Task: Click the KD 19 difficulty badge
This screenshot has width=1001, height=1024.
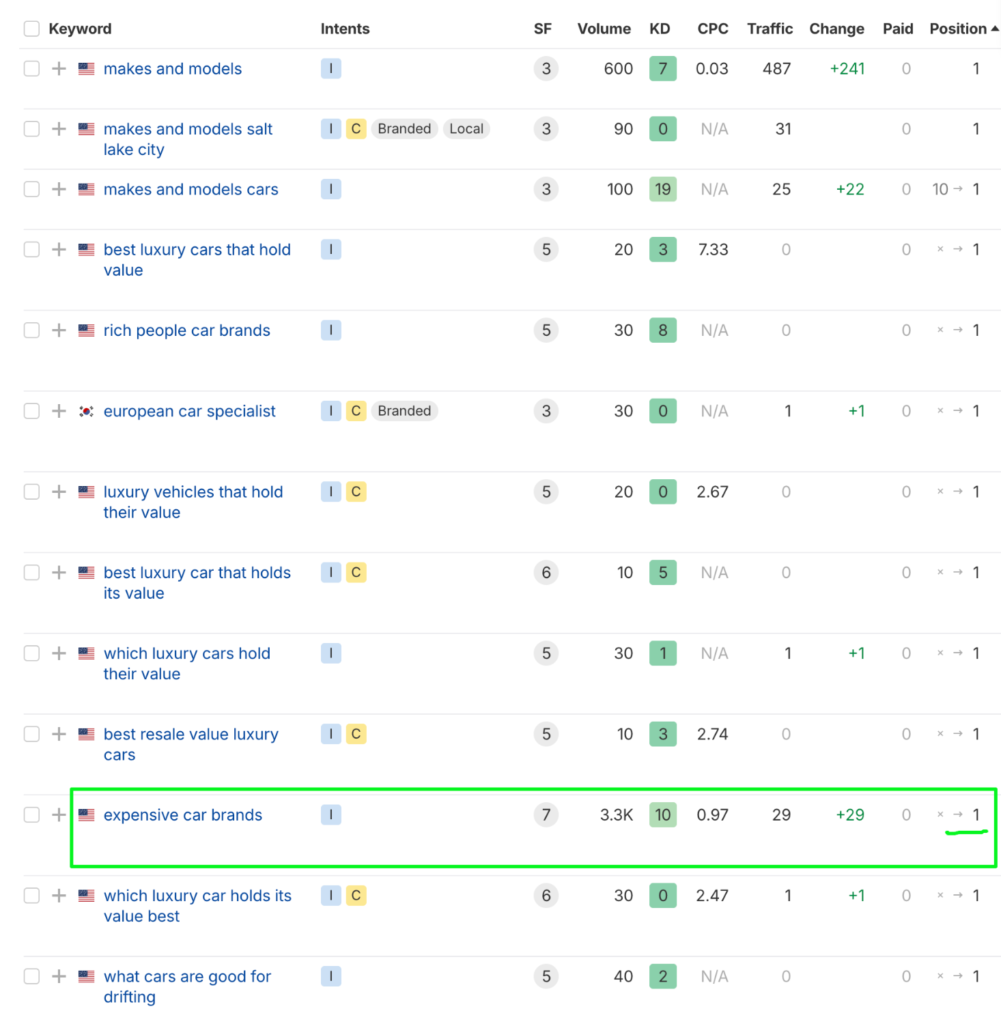Action: coord(662,189)
